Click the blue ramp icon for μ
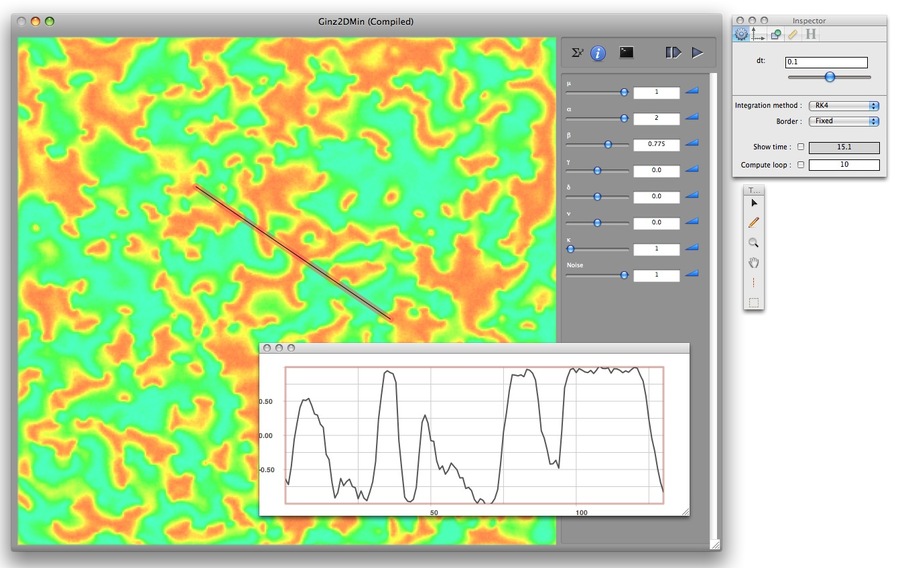900x568 pixels. click(692, 91)
